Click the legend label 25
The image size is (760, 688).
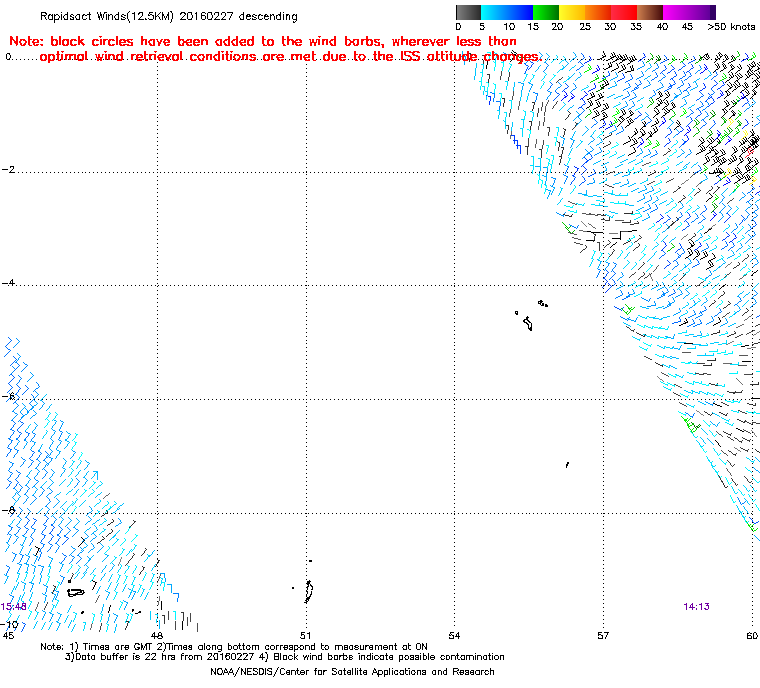(x=585, y=27)
